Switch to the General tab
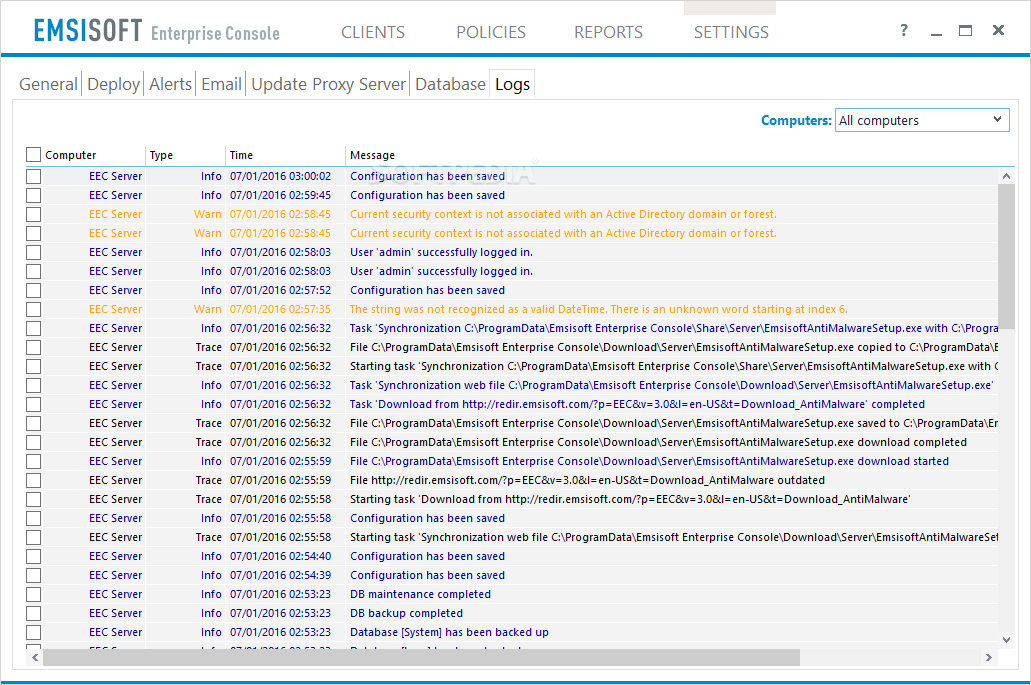 click(x=48, y=84)
